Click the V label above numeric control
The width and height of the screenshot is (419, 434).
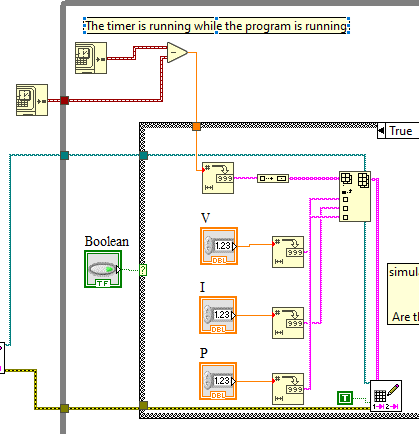[x=206, y=218]
